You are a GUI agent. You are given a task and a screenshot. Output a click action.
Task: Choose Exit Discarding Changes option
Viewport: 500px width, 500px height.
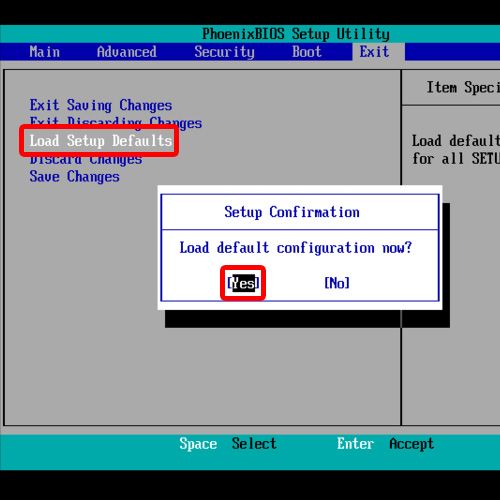[116, 121]
